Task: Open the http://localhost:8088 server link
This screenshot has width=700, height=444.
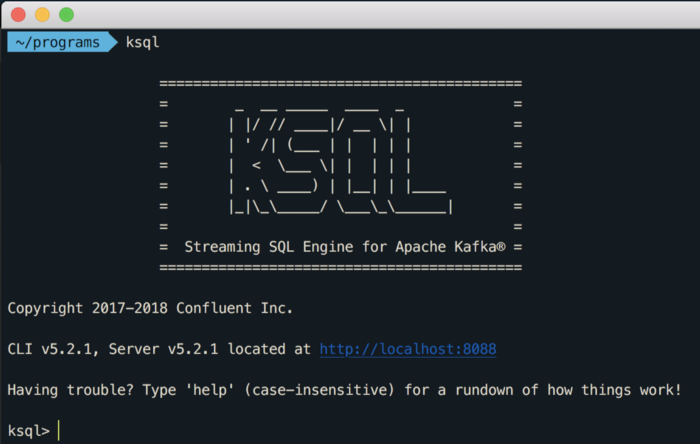Action: (408, 349)
